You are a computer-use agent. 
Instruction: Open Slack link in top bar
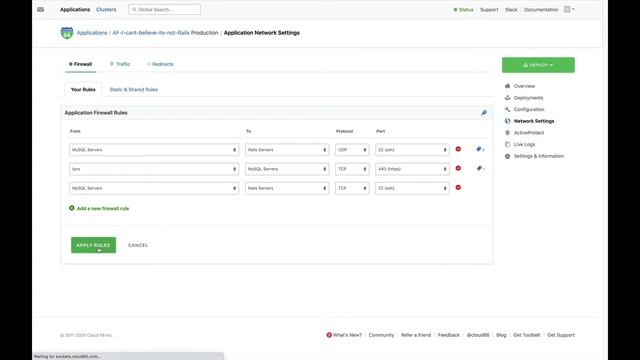(x=511, y=9)
